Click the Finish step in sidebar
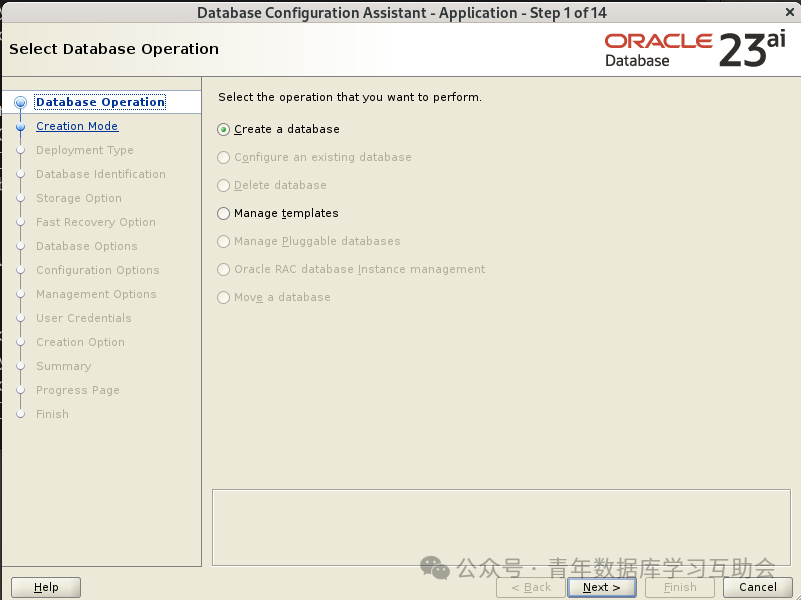The width and height of the screenshot is (801, 600). tap(52, 414)
